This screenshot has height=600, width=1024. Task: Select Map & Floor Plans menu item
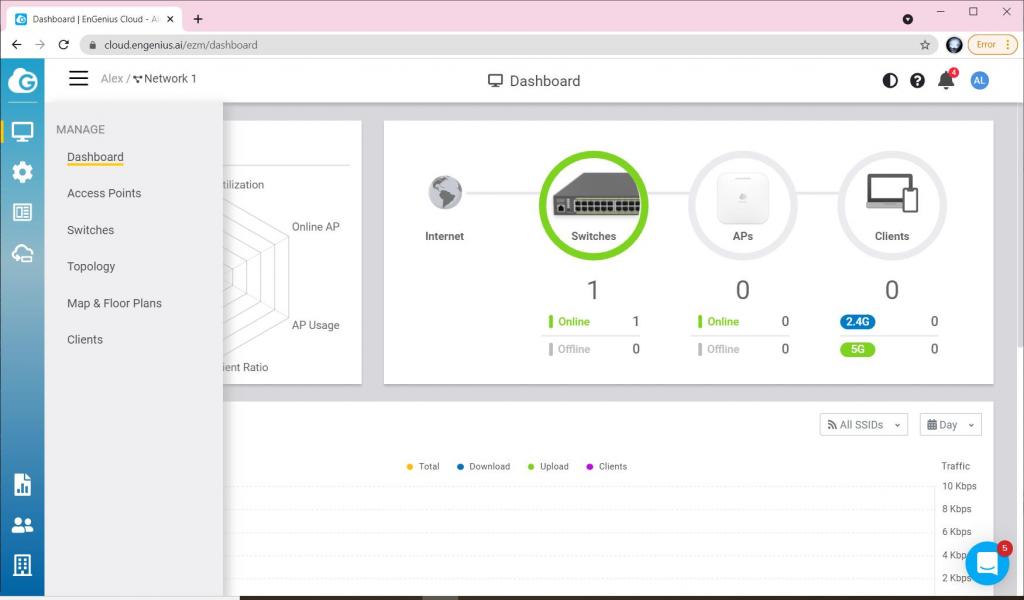tap(114, 303)
